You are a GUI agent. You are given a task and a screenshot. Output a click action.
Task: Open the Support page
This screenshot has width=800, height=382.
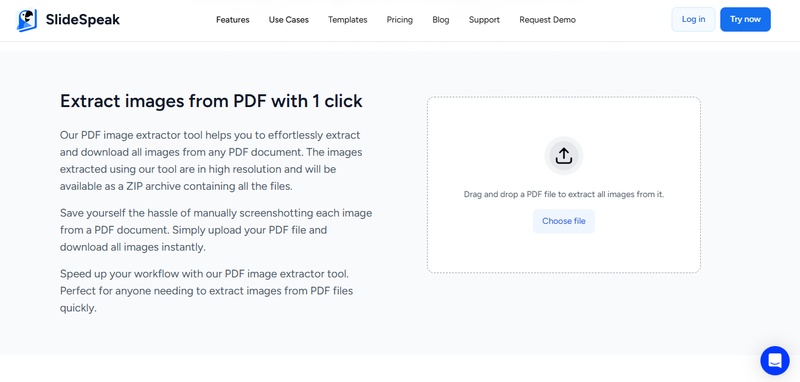coord(484,20)
